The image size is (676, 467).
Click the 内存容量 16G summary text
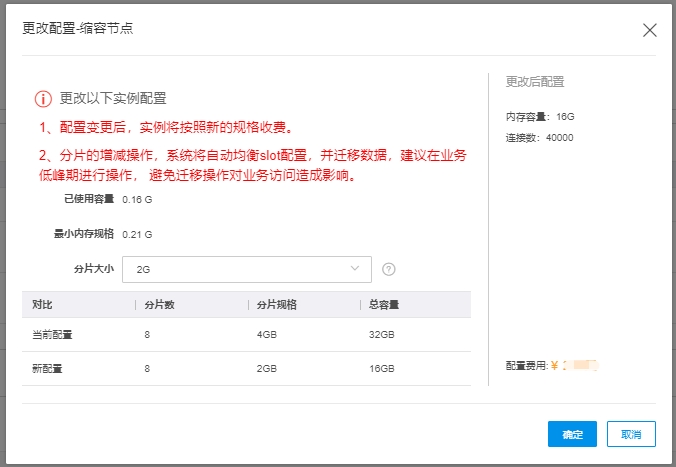point(540,117)
